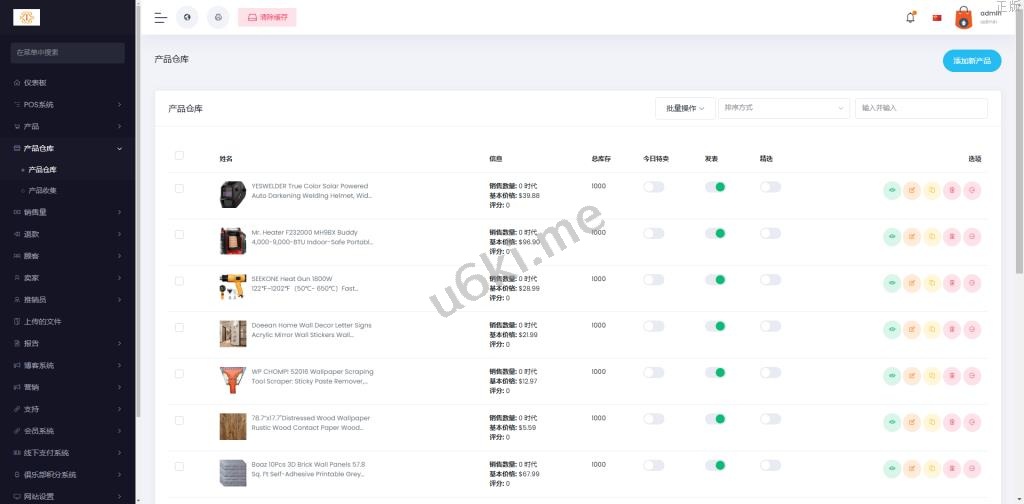Click the product search input field
The height and width of the screenshot is (504, 1024).
(920, 108)
